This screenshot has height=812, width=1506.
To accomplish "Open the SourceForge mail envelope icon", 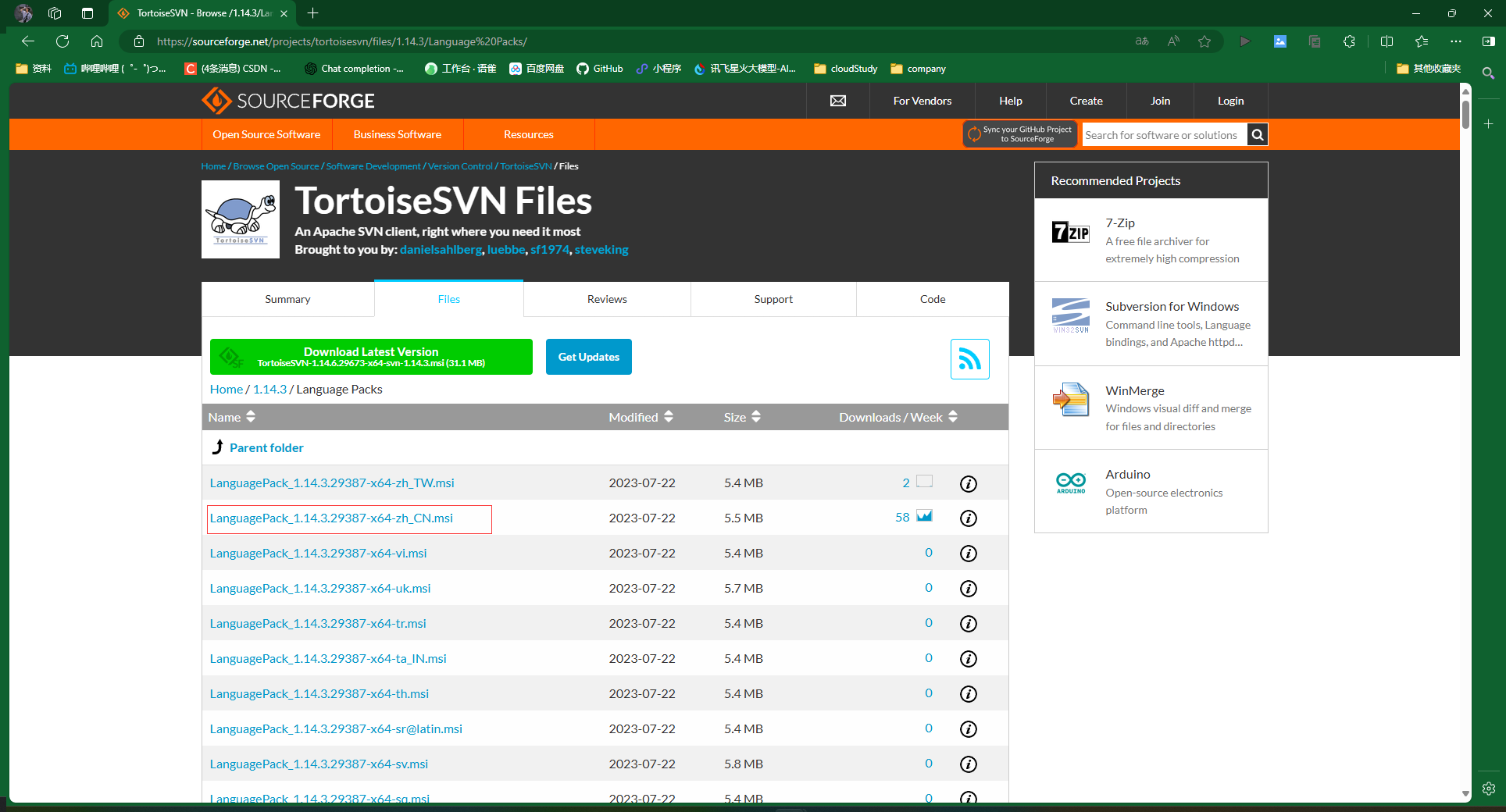I will click(x=837, y=101).
